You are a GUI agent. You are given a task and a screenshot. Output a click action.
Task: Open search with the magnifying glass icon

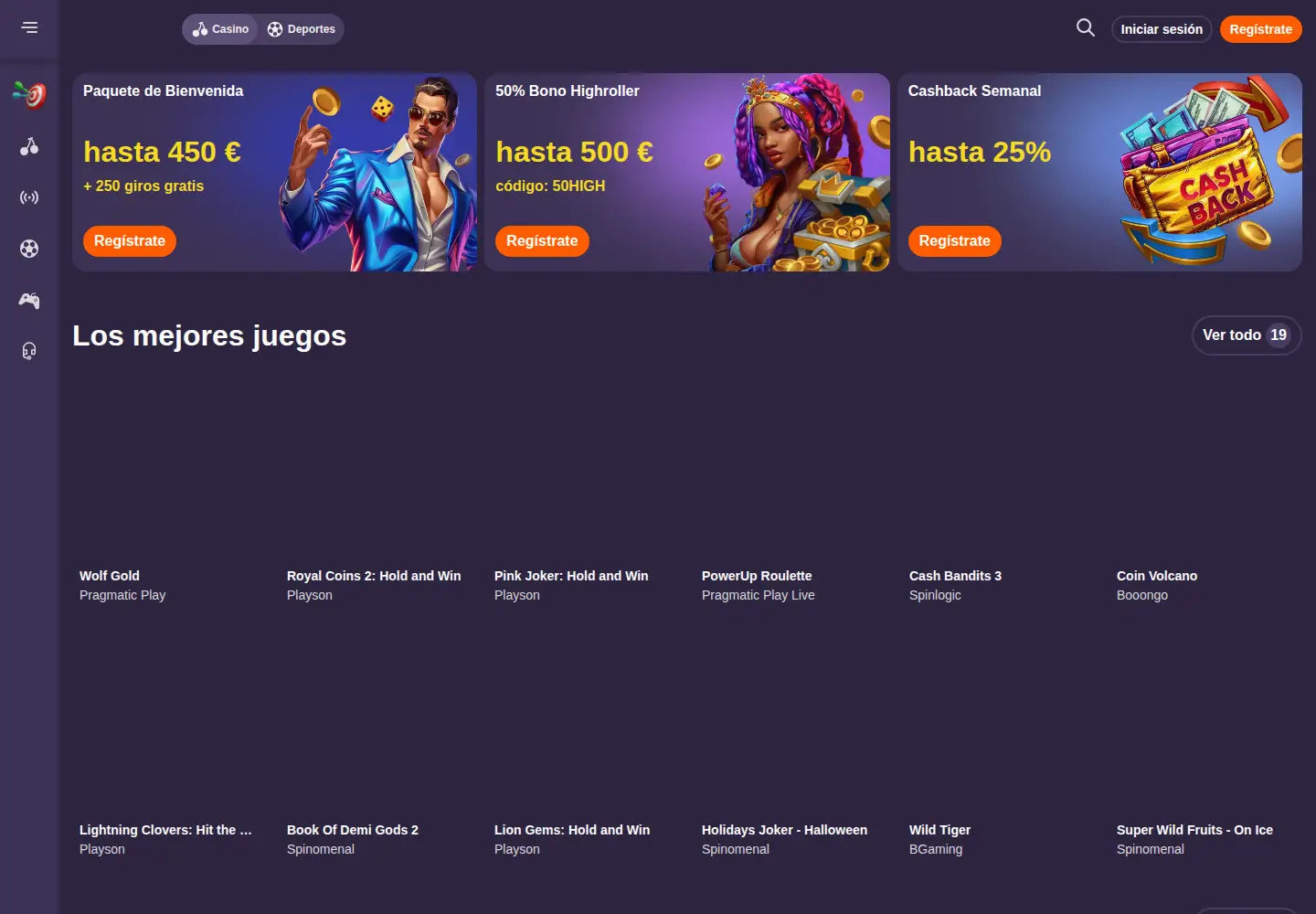point(1086,27)
